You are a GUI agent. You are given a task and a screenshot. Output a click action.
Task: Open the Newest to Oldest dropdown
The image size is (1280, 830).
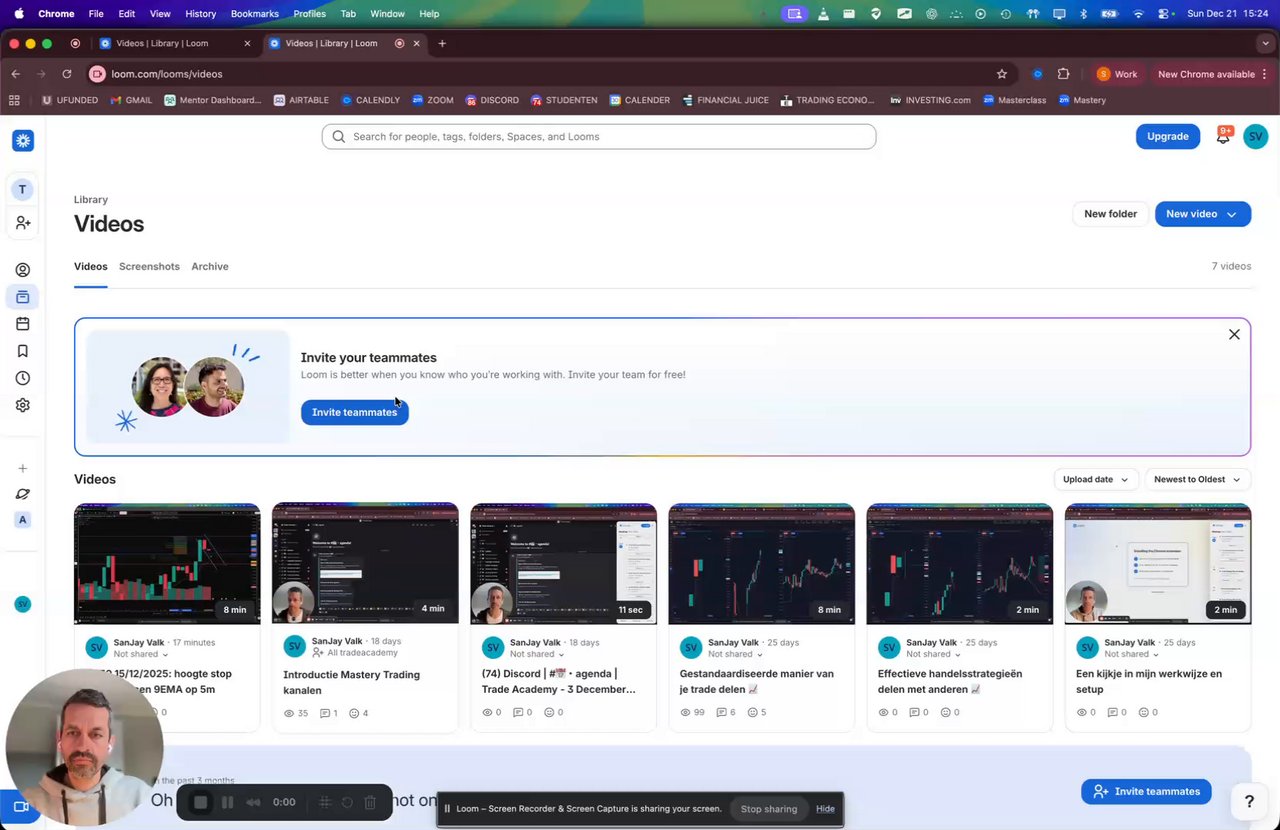(1197, 480)
